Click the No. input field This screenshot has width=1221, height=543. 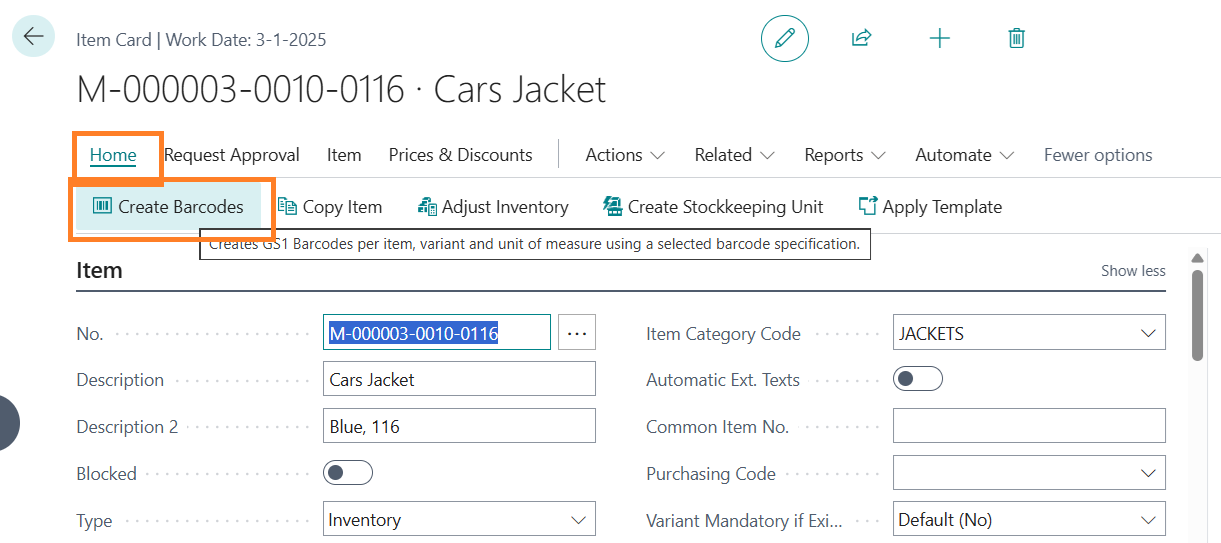tap(437, 334)
